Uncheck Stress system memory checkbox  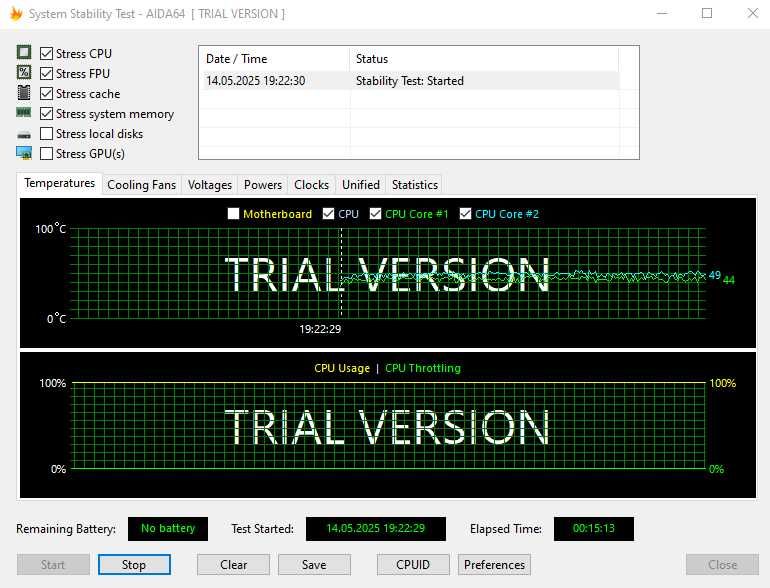tap(46, 113)
